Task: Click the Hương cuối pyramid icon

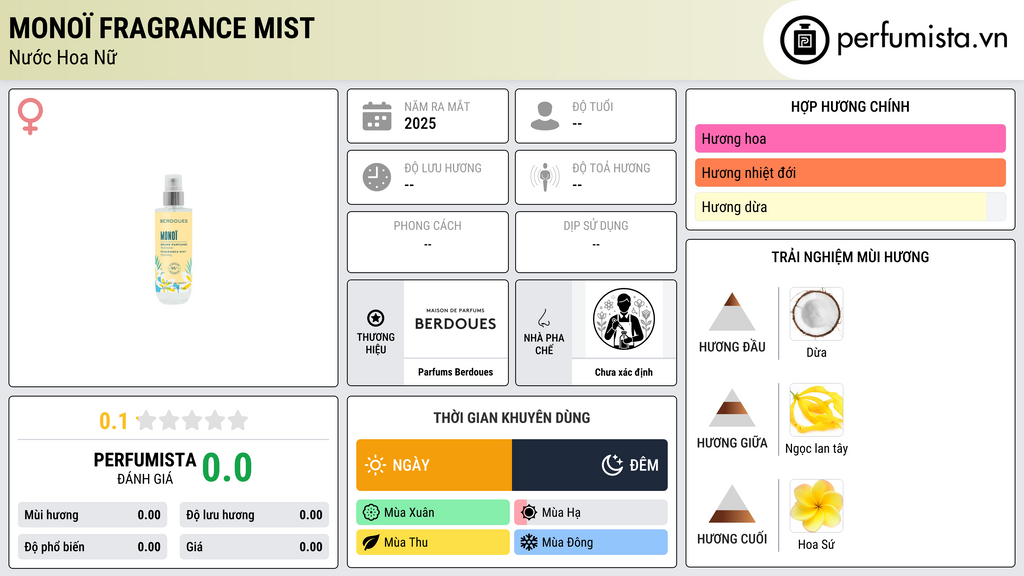Action: click(x=732, y=504)
